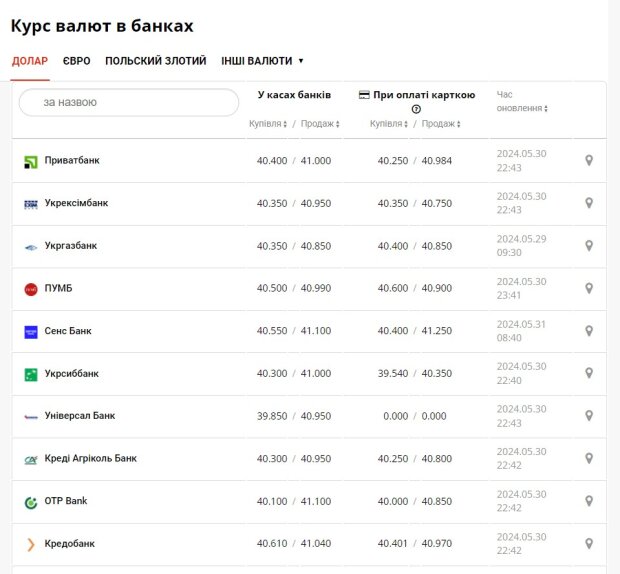Click the card icon beside При оплаті карткою
620x574 pixels.
(x=364, y=95)
